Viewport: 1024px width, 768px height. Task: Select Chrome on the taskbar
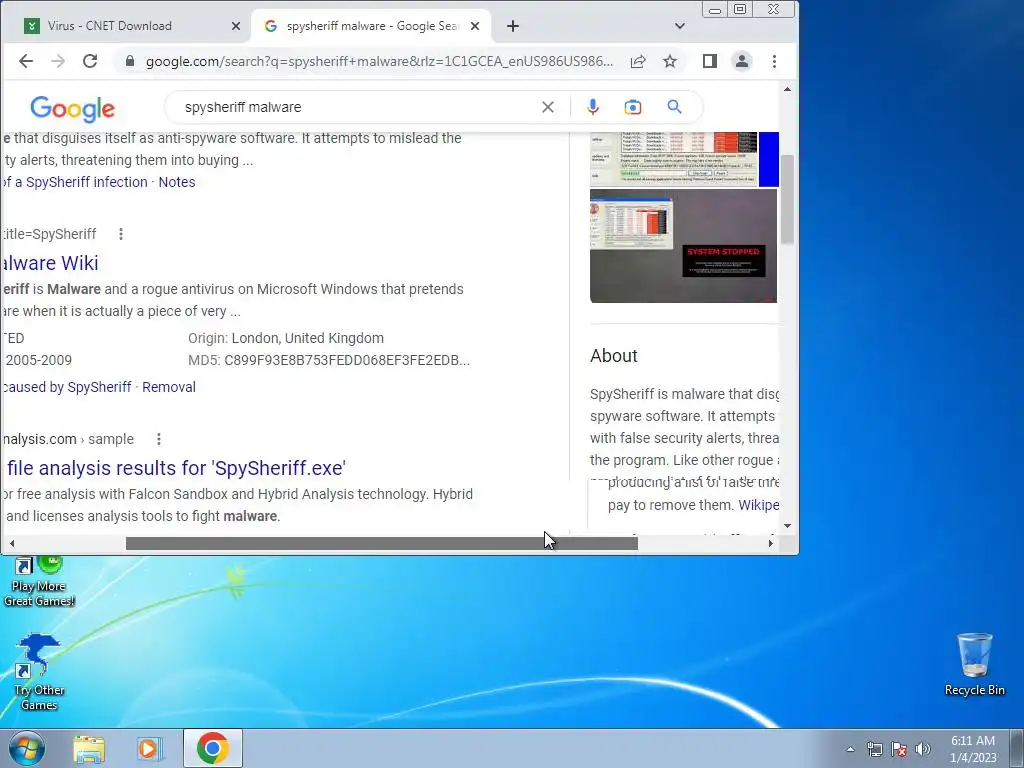coord(213,748)
